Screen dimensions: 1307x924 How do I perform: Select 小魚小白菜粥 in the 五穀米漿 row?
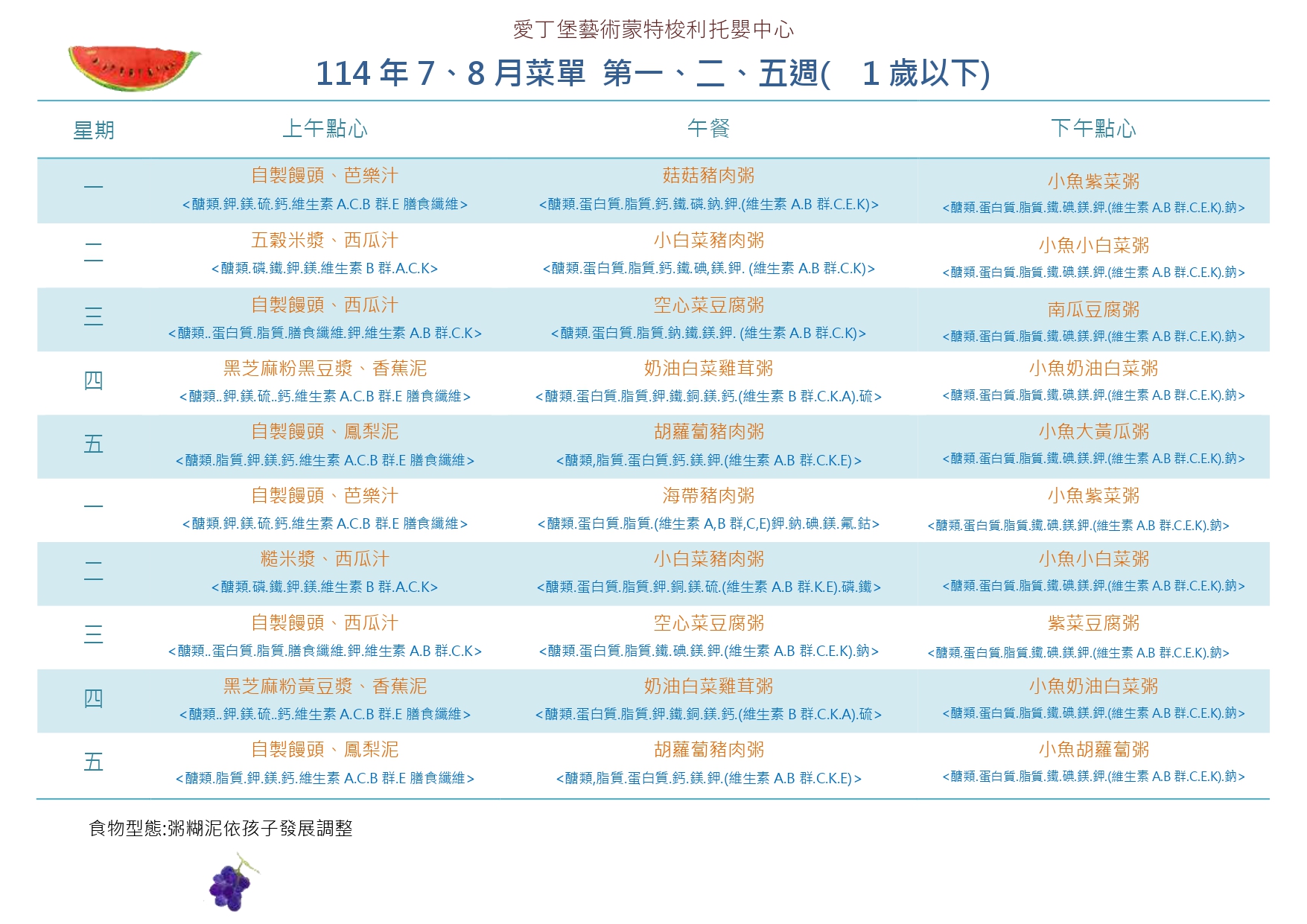click(1093, 246)
